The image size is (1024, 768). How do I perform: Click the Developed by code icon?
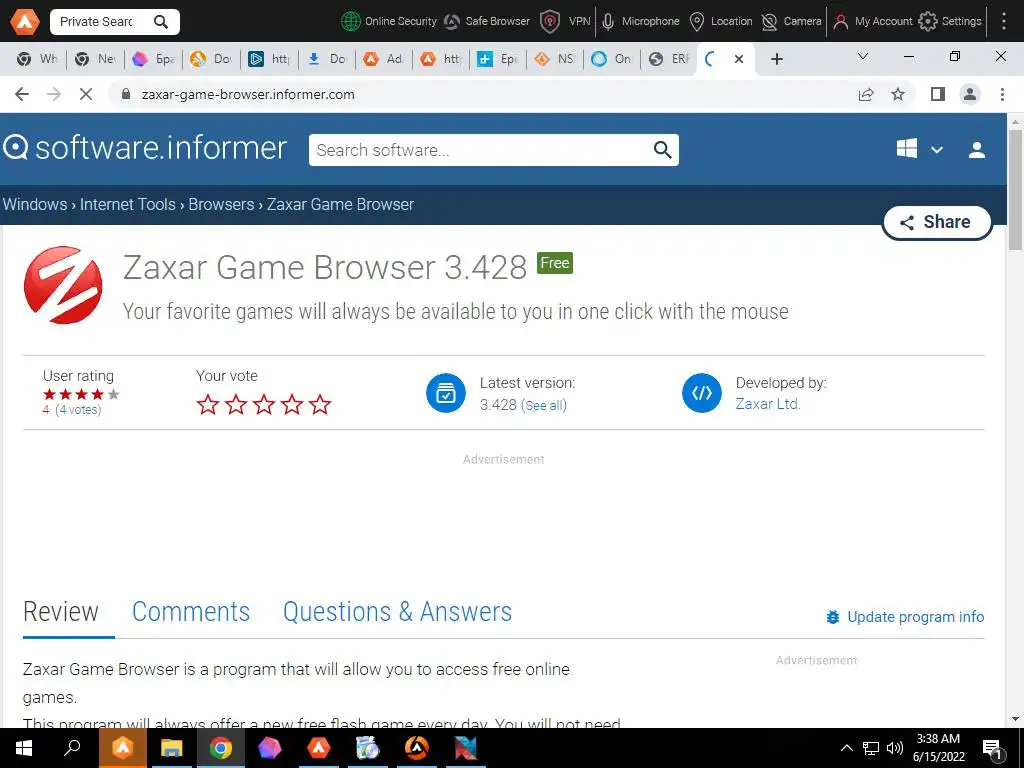(702, 393)
